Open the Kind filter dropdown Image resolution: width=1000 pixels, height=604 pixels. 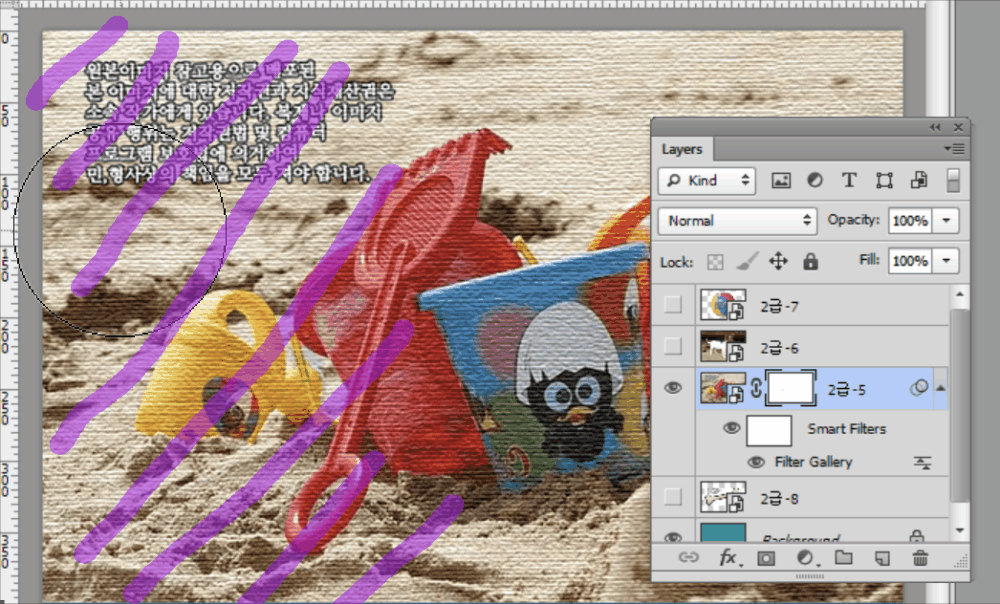coord(707,180)
